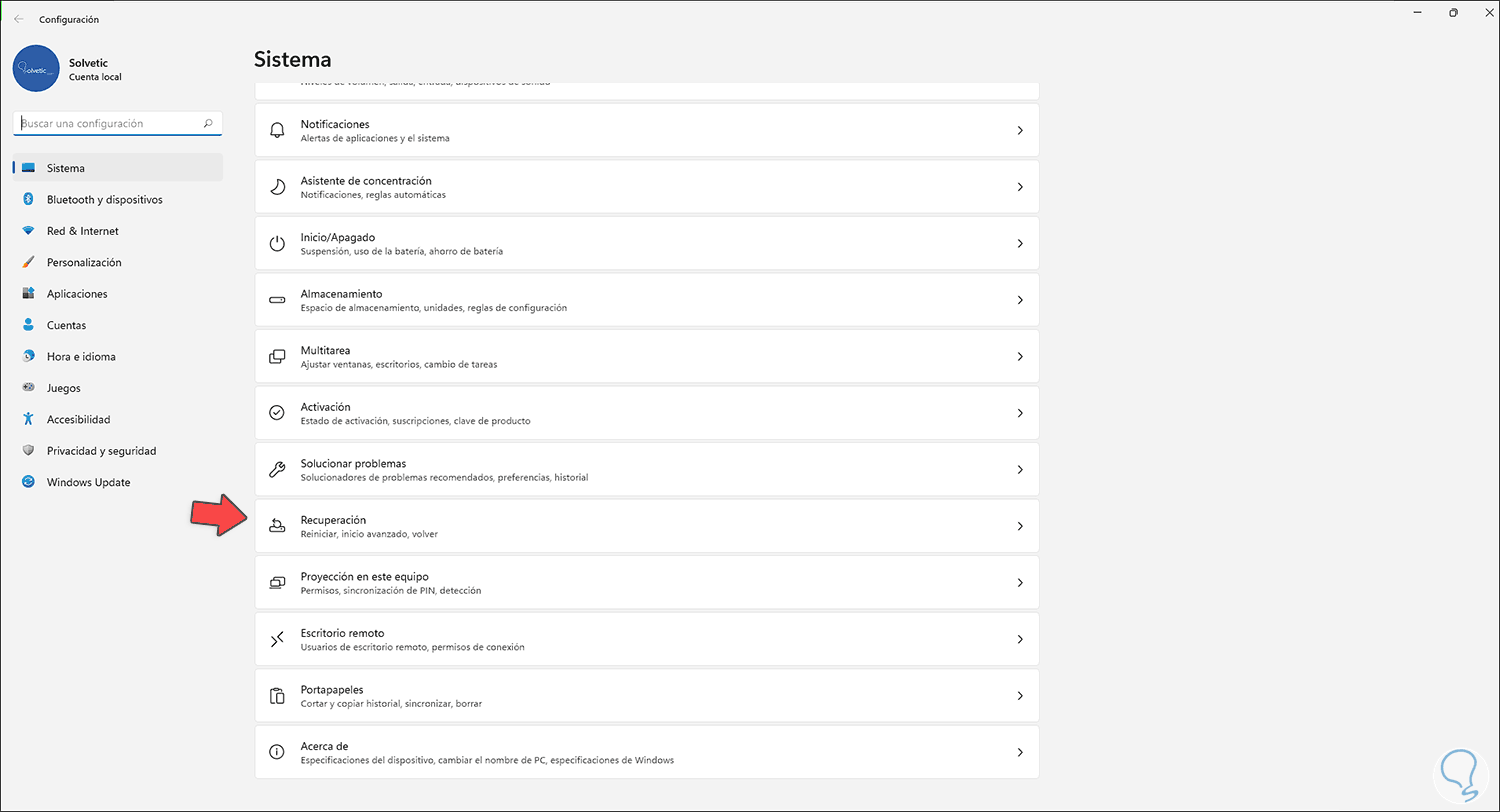This screenshot has width=1500, height=812.
Task: Switch to Privacidad y seguridad
Action: point(101,451)
